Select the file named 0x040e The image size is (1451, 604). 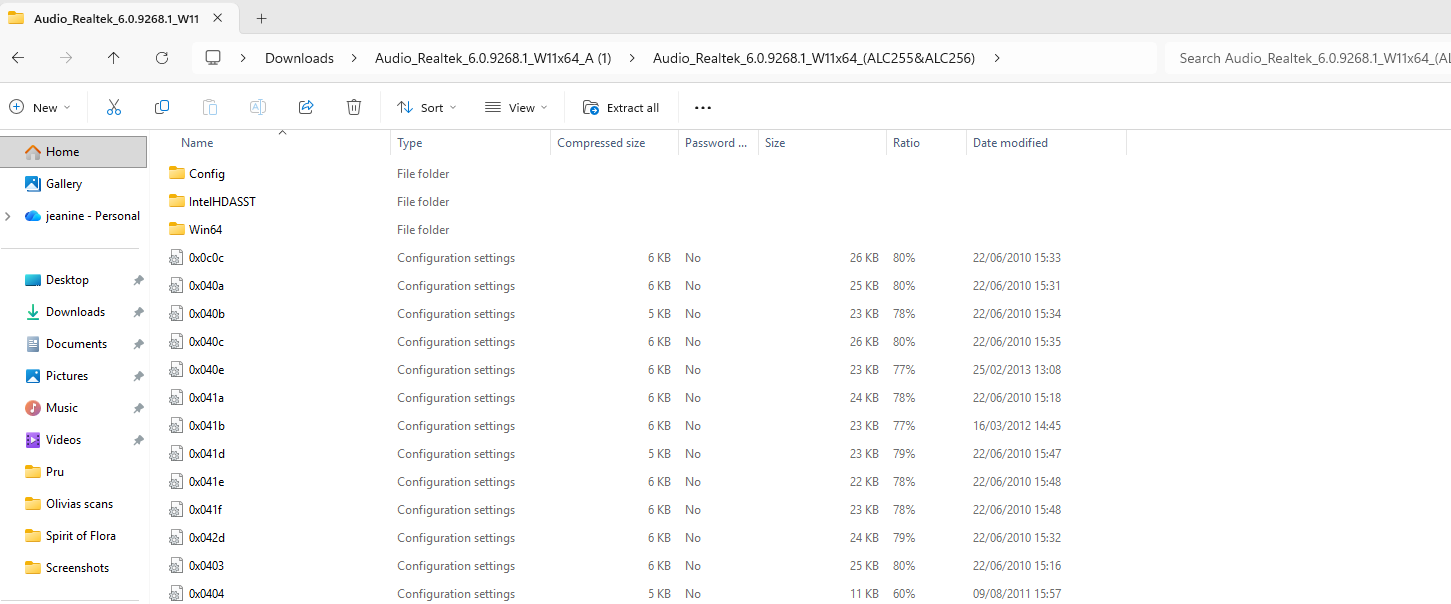(206, 370)
